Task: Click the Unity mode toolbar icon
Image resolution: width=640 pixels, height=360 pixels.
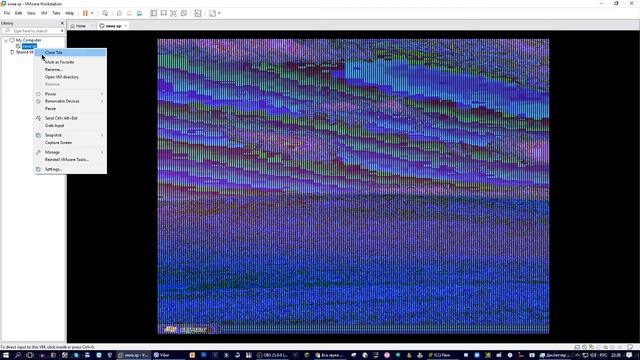Action: point(184,13)
